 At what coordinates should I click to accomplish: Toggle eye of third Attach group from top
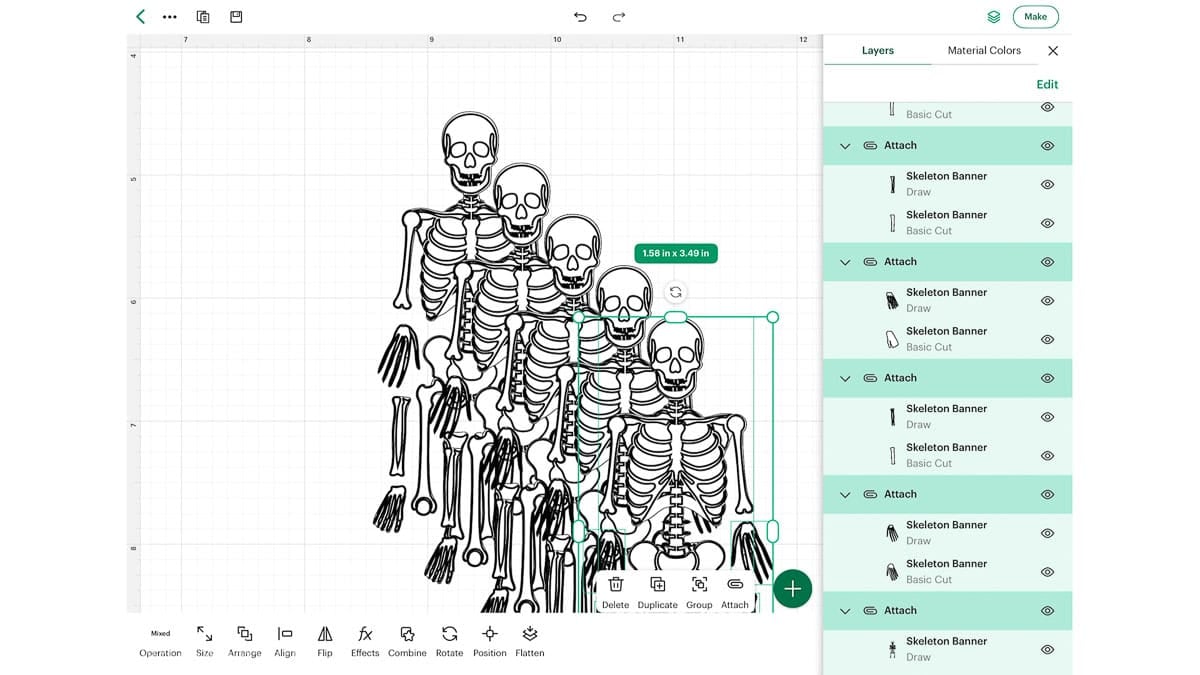(x=1047, y=378)
